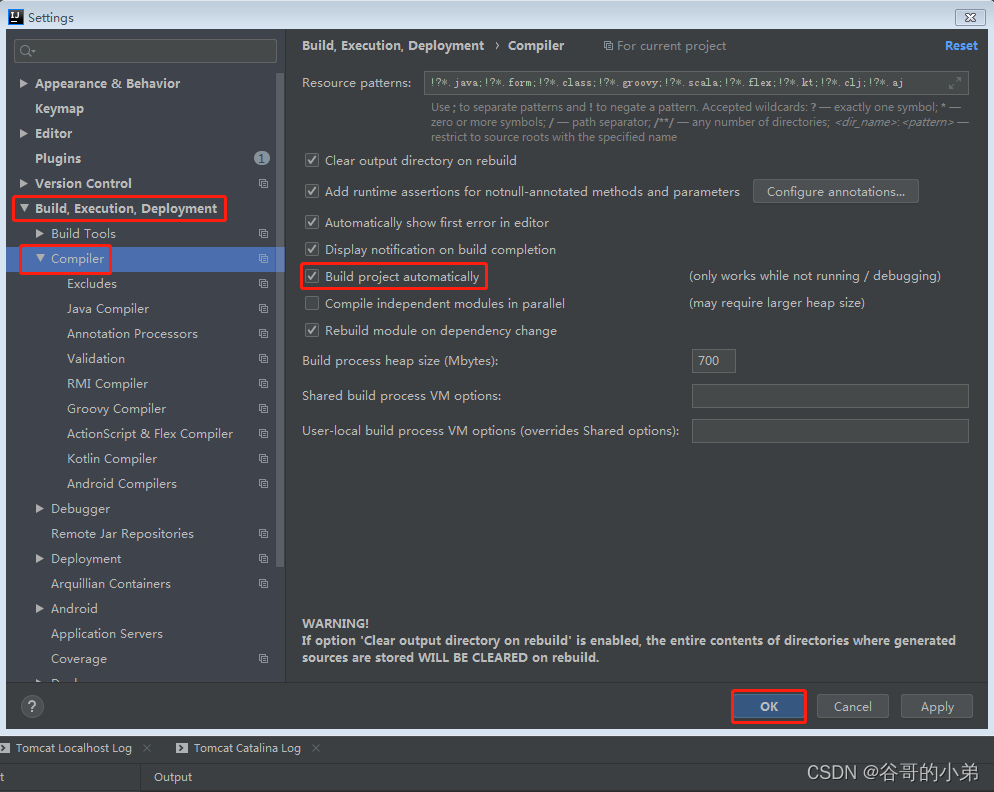This screenshot has height=792, width=994.
Task: Click the help question mark icon
Action: (32, 706)
